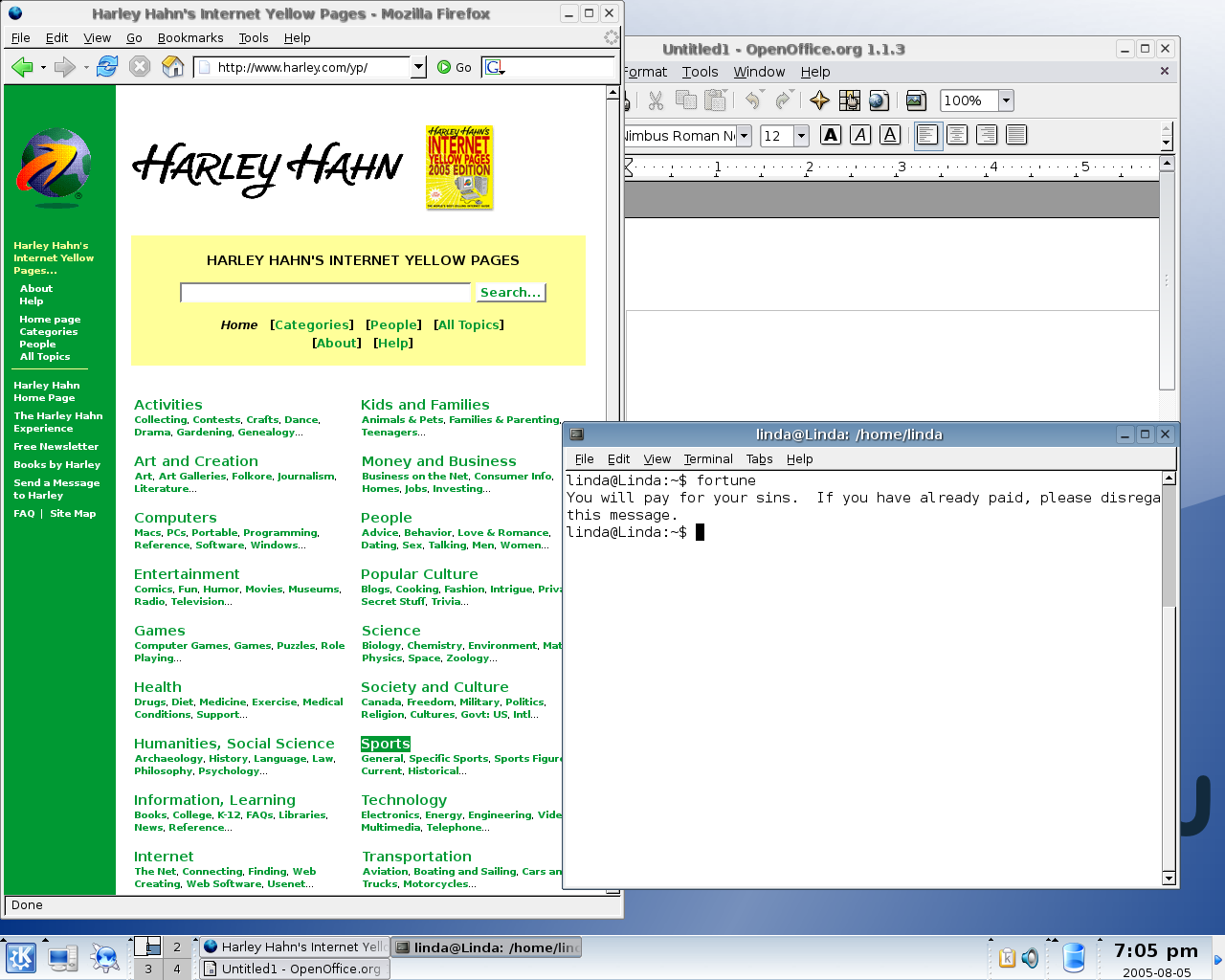Open the Terminal menu in the terminal window
1225x980 pixels.
point(708,459)
